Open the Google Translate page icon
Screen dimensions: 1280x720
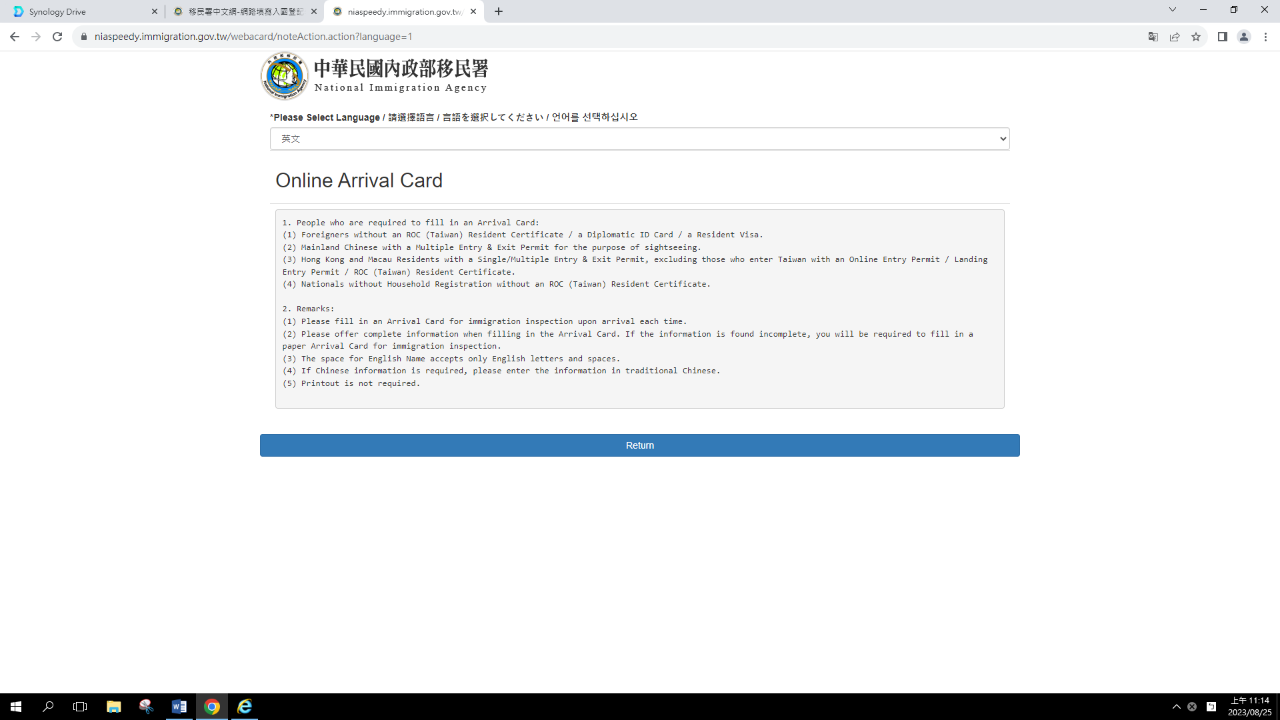tap(1153, 37)
